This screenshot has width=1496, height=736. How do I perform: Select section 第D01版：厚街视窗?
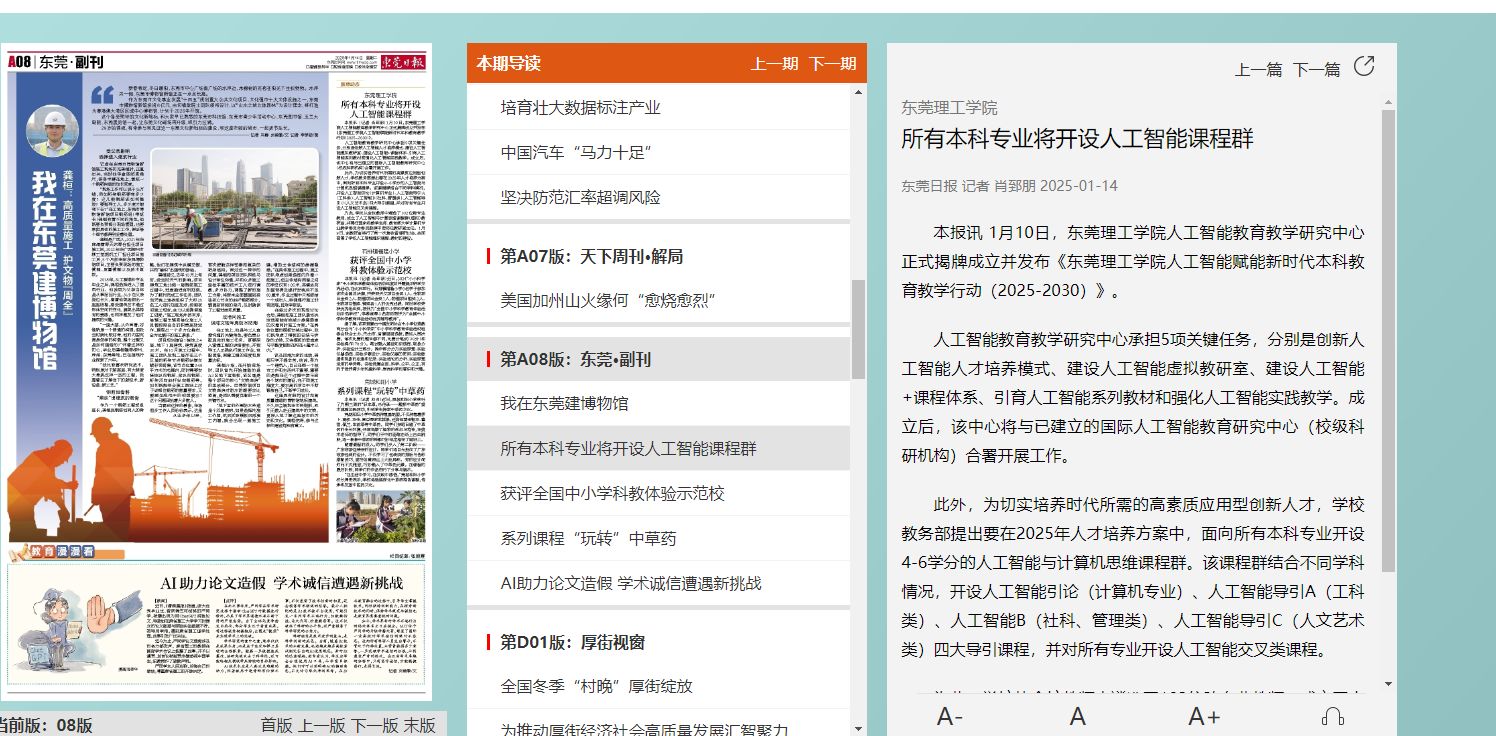(572, 642)
